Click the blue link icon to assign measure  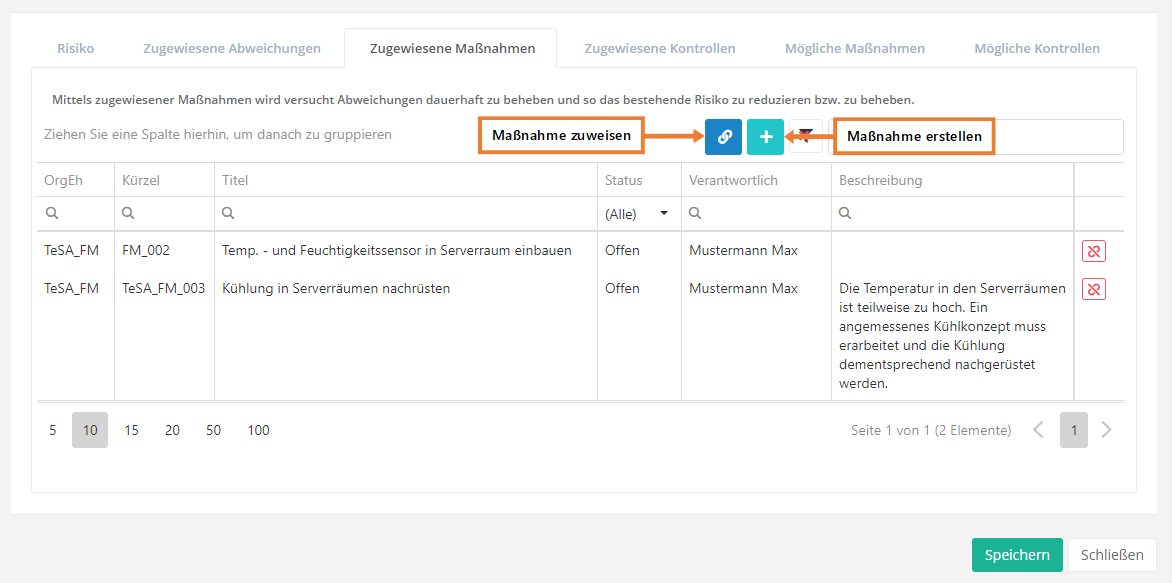(723, 137)
